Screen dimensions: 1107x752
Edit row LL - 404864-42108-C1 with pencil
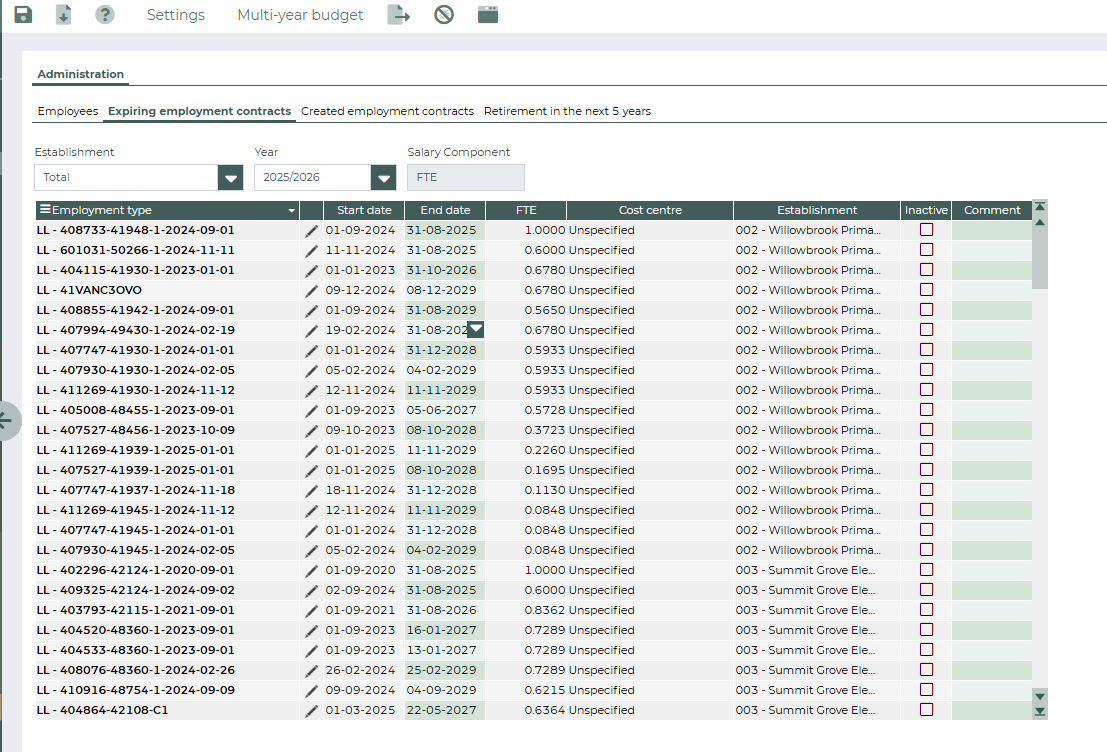coord(311,711)
